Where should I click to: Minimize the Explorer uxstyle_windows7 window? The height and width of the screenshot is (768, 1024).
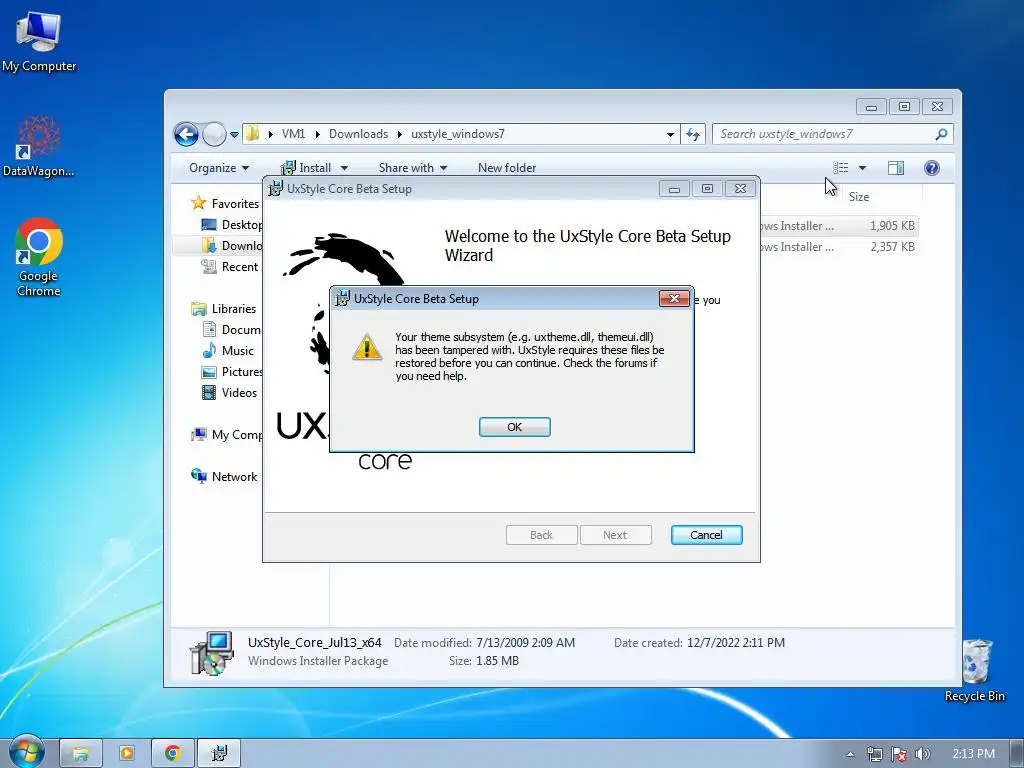871,106
